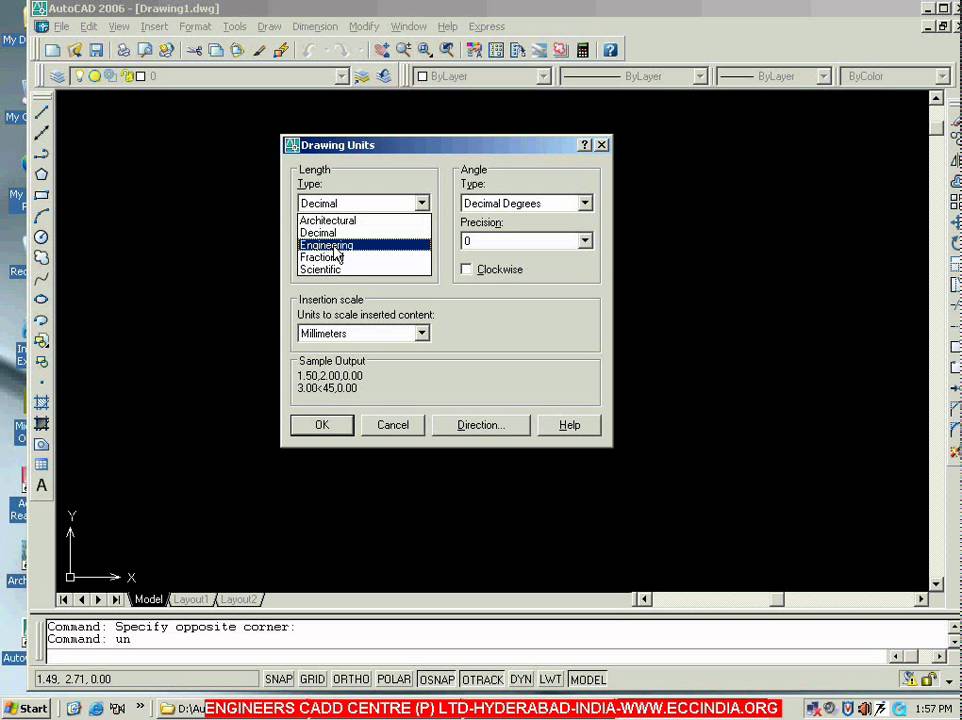The image size is (962, 720).
Task: Click the Properties palette icon
Action: tap(474, 50)
